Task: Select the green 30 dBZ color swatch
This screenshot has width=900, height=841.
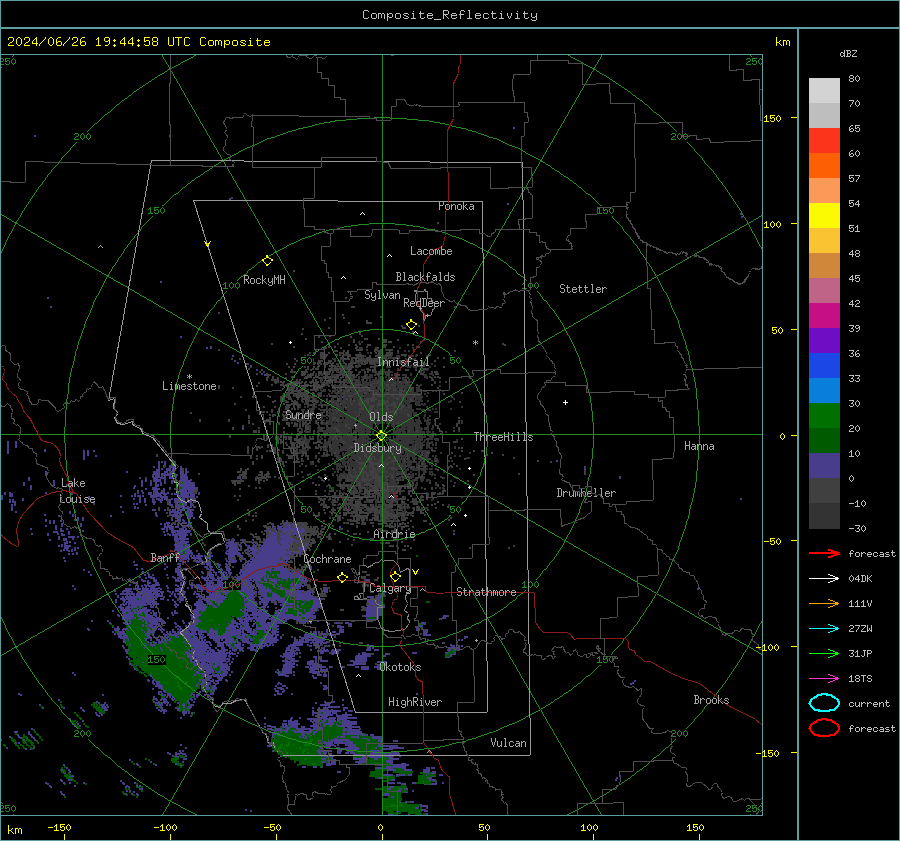Action: click(824, 416)
